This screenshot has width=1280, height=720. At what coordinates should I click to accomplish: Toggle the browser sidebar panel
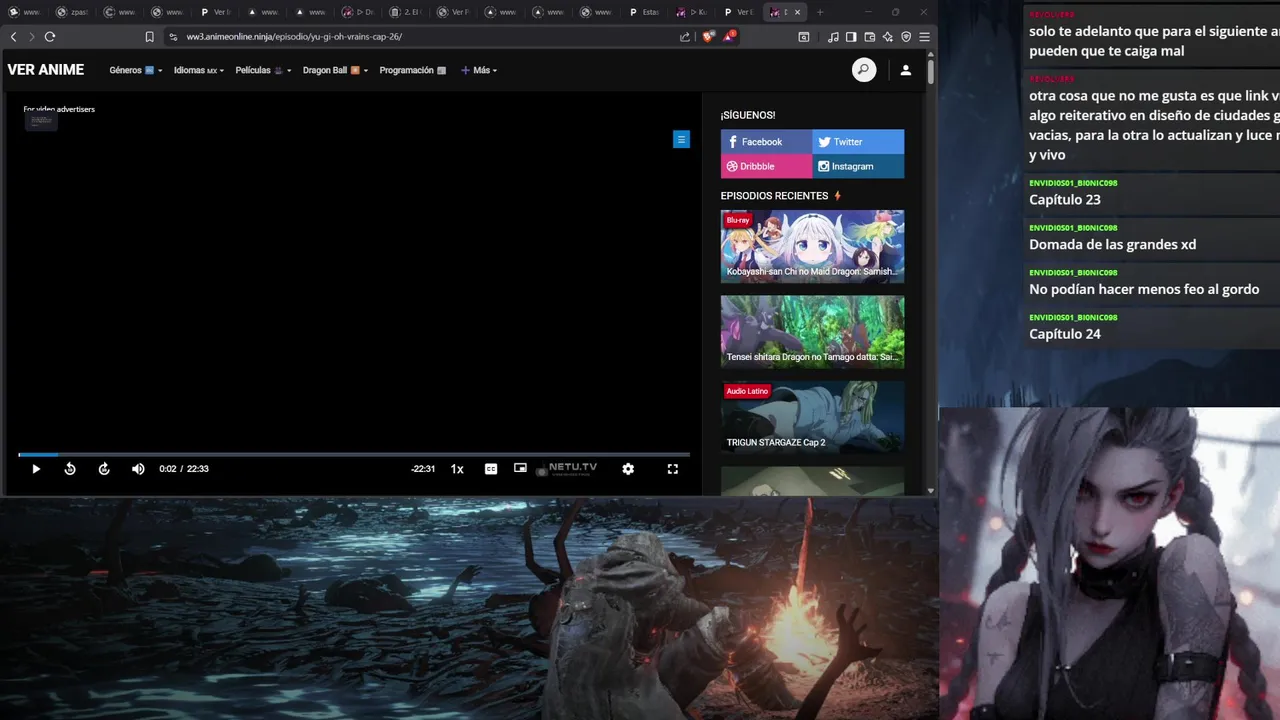tap(851, 37)
